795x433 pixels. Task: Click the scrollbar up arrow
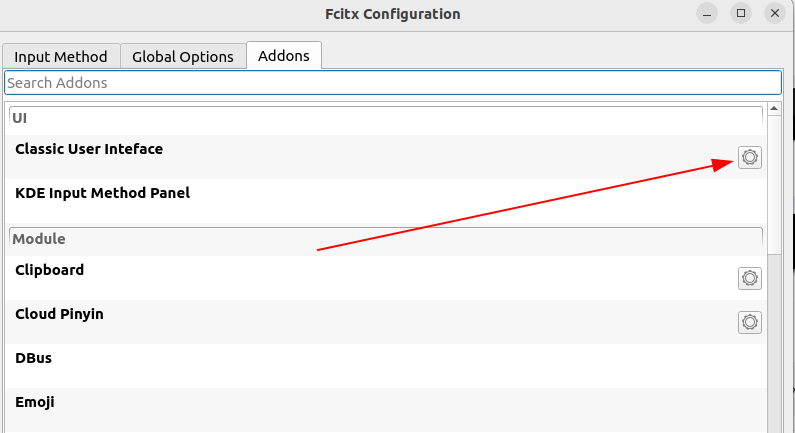pyautogui.click(x=774, y=109)
